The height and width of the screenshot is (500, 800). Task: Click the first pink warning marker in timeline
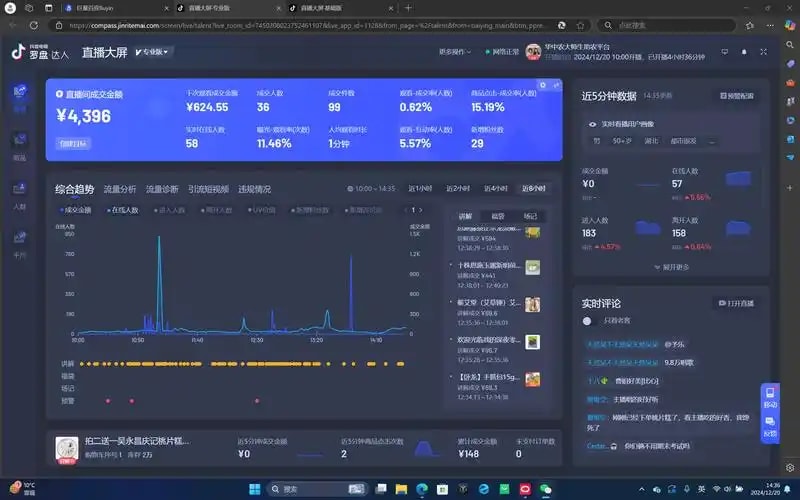(x=108, y=401)
